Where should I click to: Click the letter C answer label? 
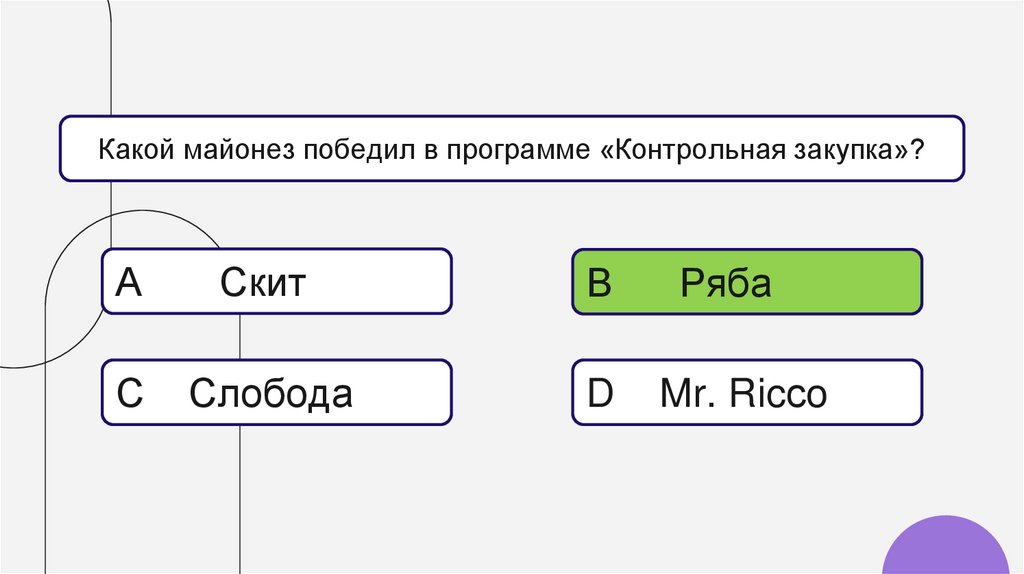coord(130,394)
